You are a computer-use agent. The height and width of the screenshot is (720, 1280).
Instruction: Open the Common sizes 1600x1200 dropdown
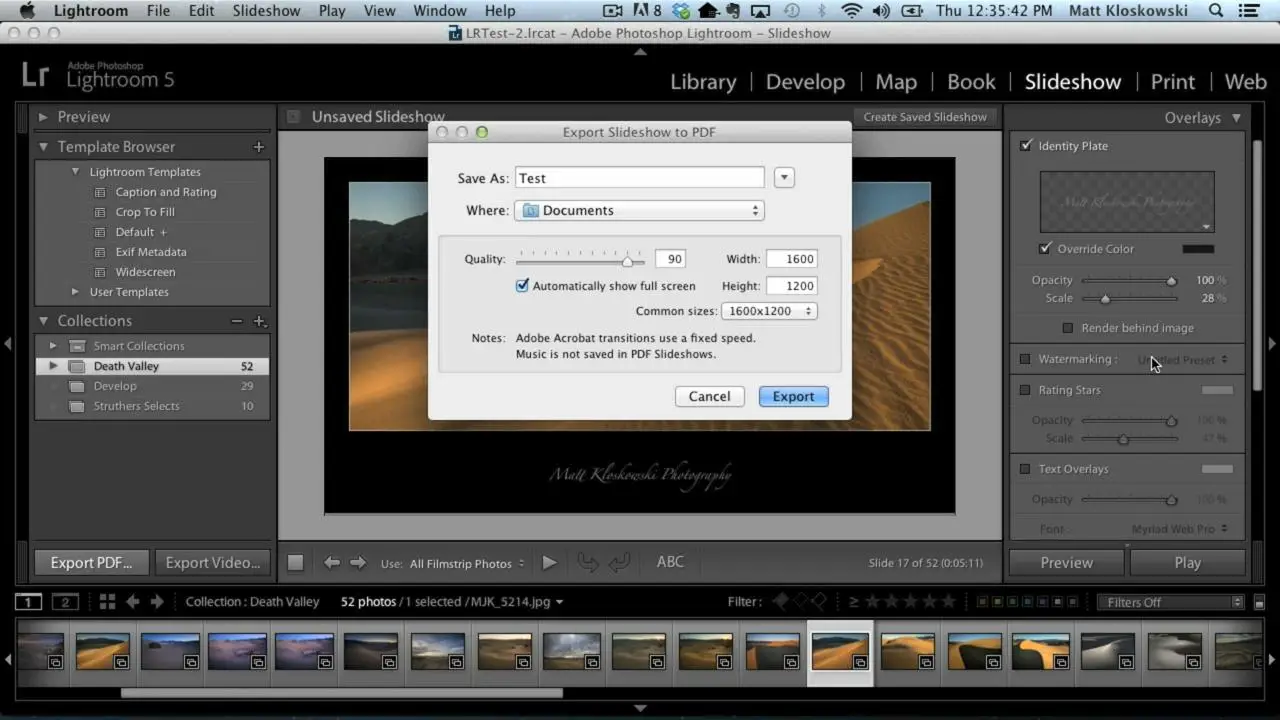tap(769, 311)
